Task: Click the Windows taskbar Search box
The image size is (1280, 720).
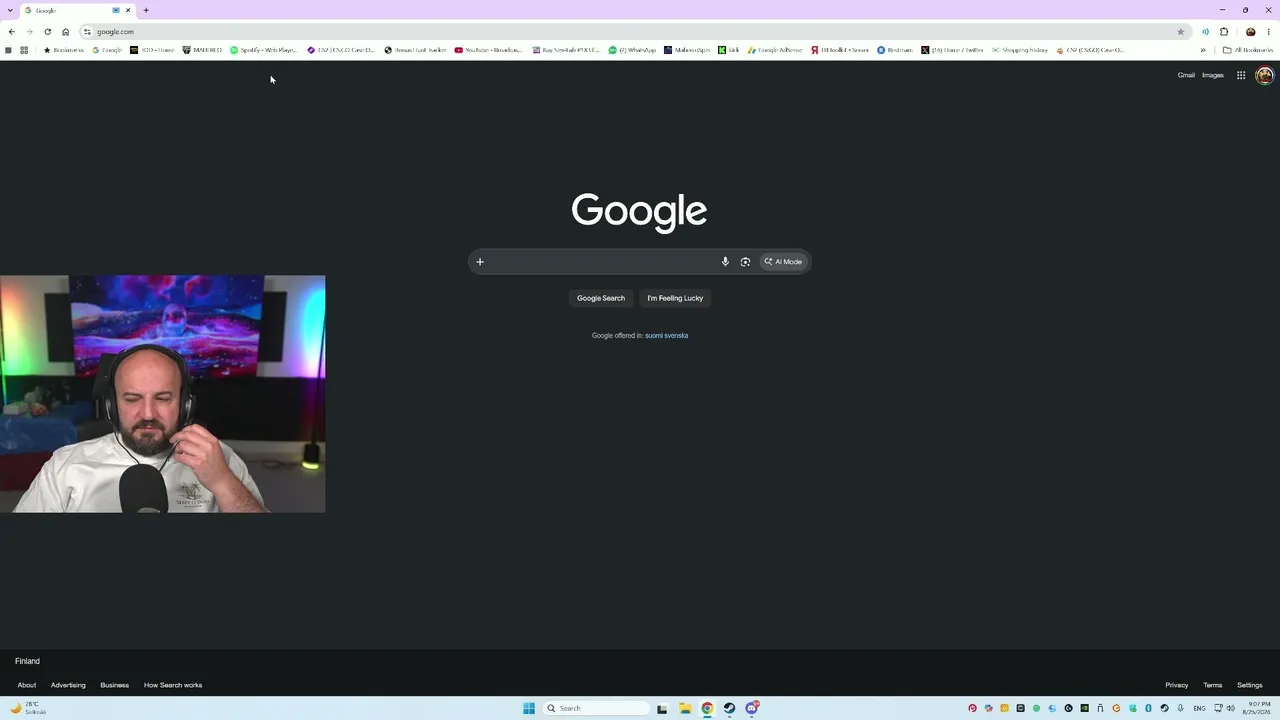Action: (596, 709)
